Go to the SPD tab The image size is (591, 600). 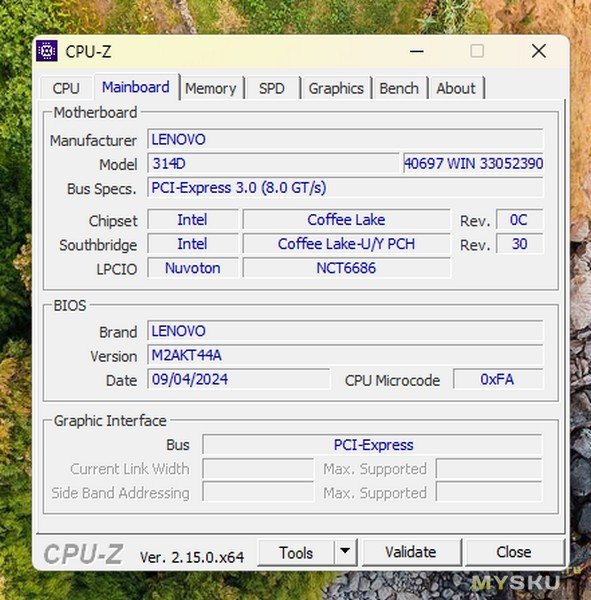[271, 88]
